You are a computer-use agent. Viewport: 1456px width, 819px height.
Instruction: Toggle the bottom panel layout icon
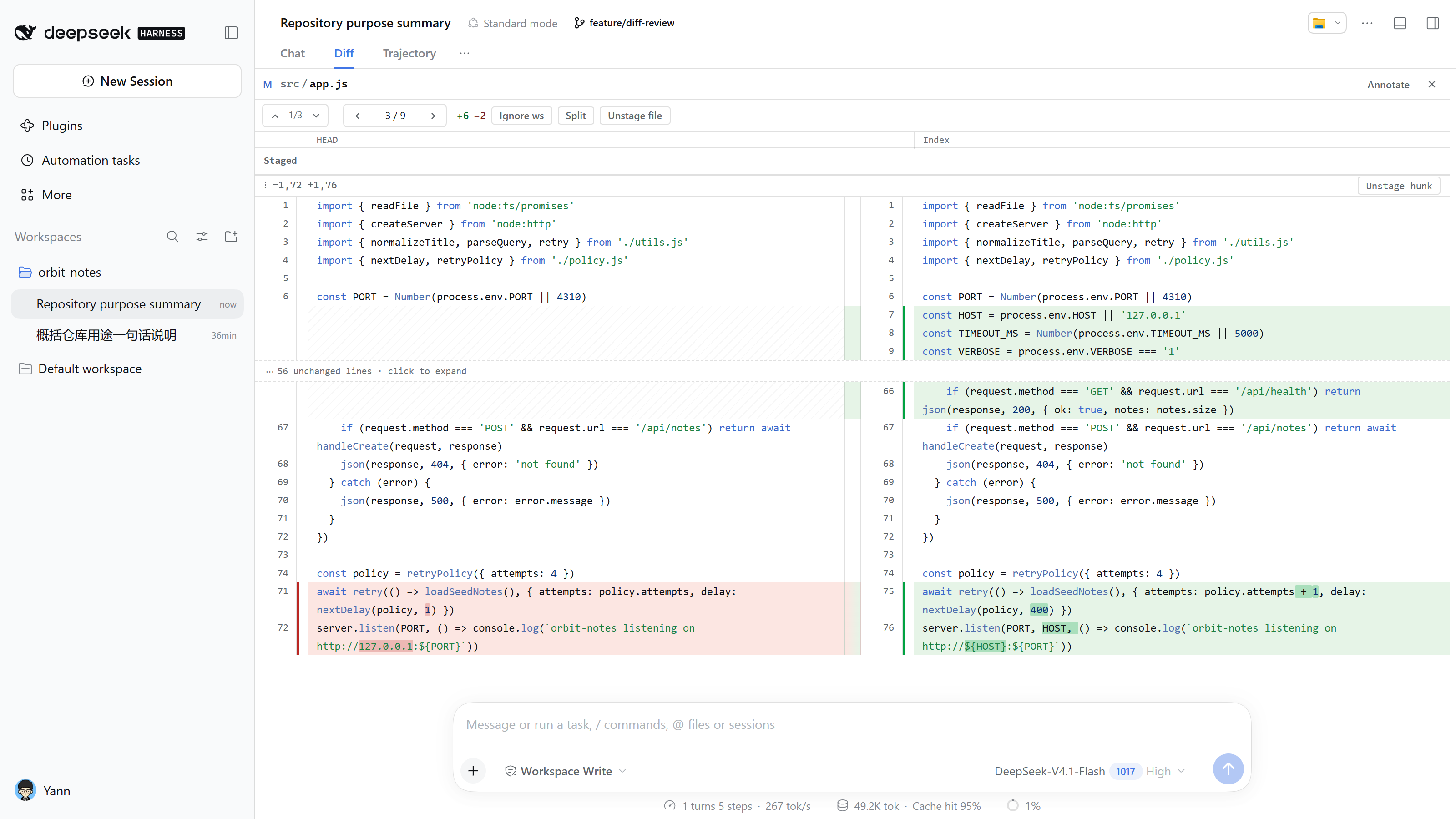click(1400, 23)
